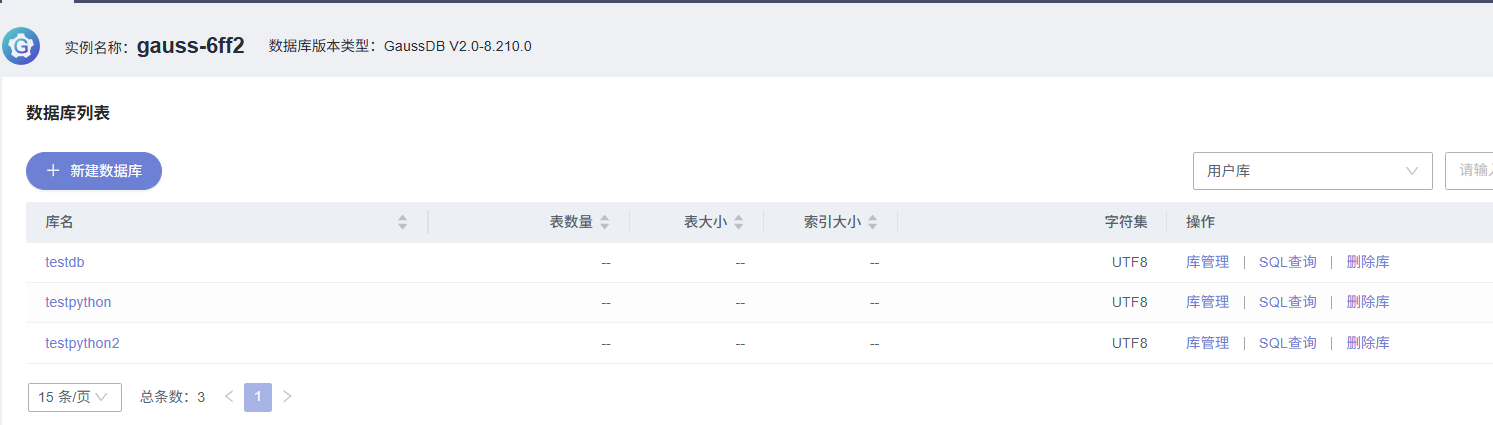The width and height of the screenshot is (1493, 425).
Task: Click SQL查询 for testpython
Action: point(1288,302)
